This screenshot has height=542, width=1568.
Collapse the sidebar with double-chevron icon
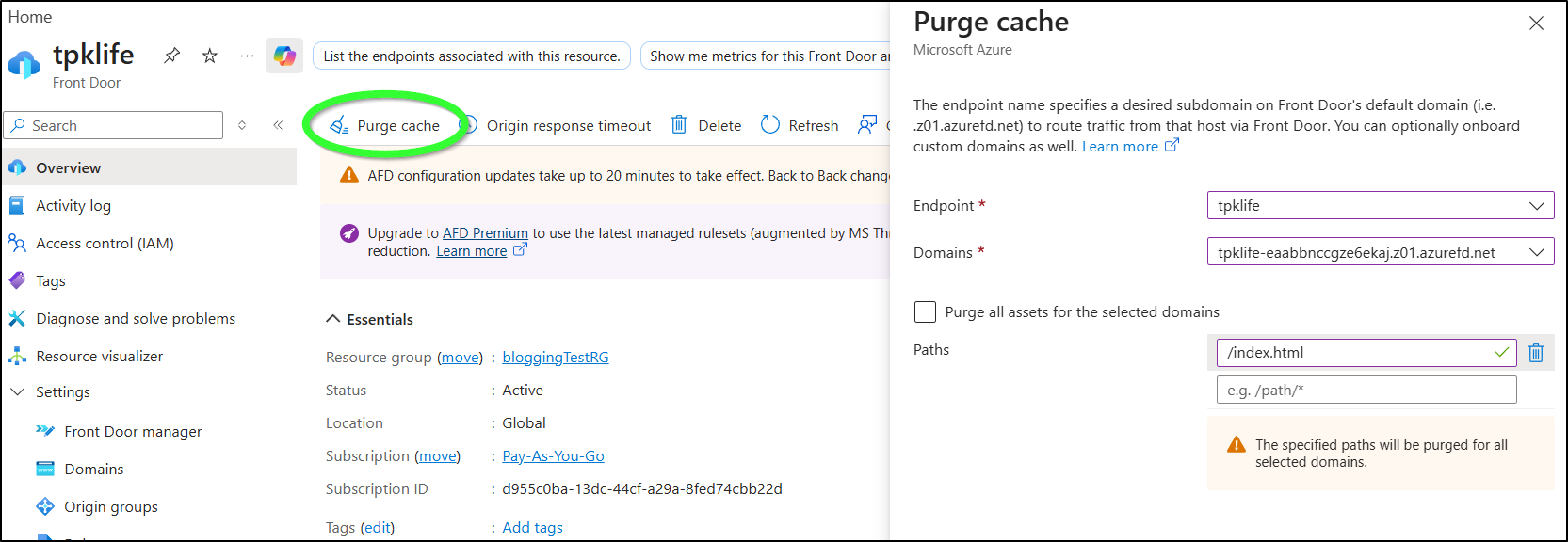pos(278,125)
